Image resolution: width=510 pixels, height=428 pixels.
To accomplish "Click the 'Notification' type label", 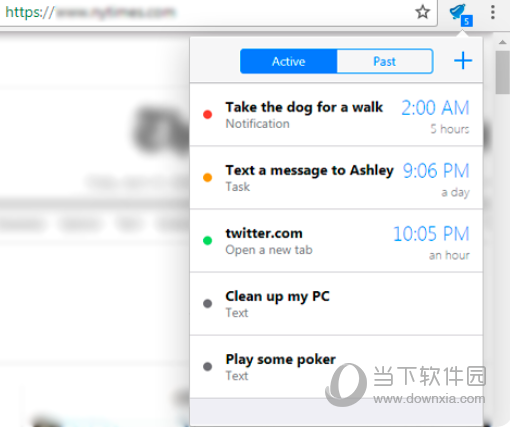I will [257, 124].
